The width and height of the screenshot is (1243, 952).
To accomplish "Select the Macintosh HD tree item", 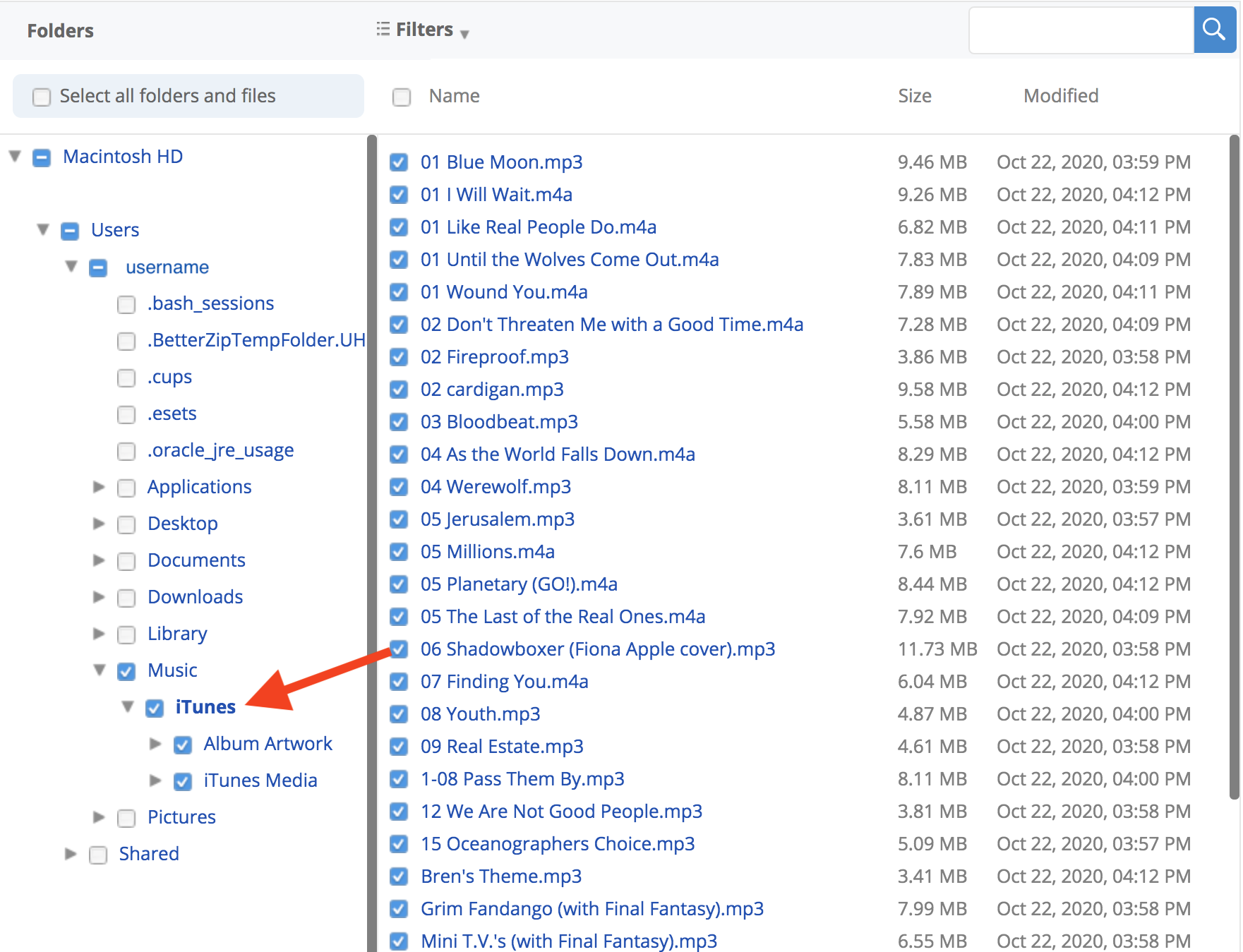I will [123, 156].
